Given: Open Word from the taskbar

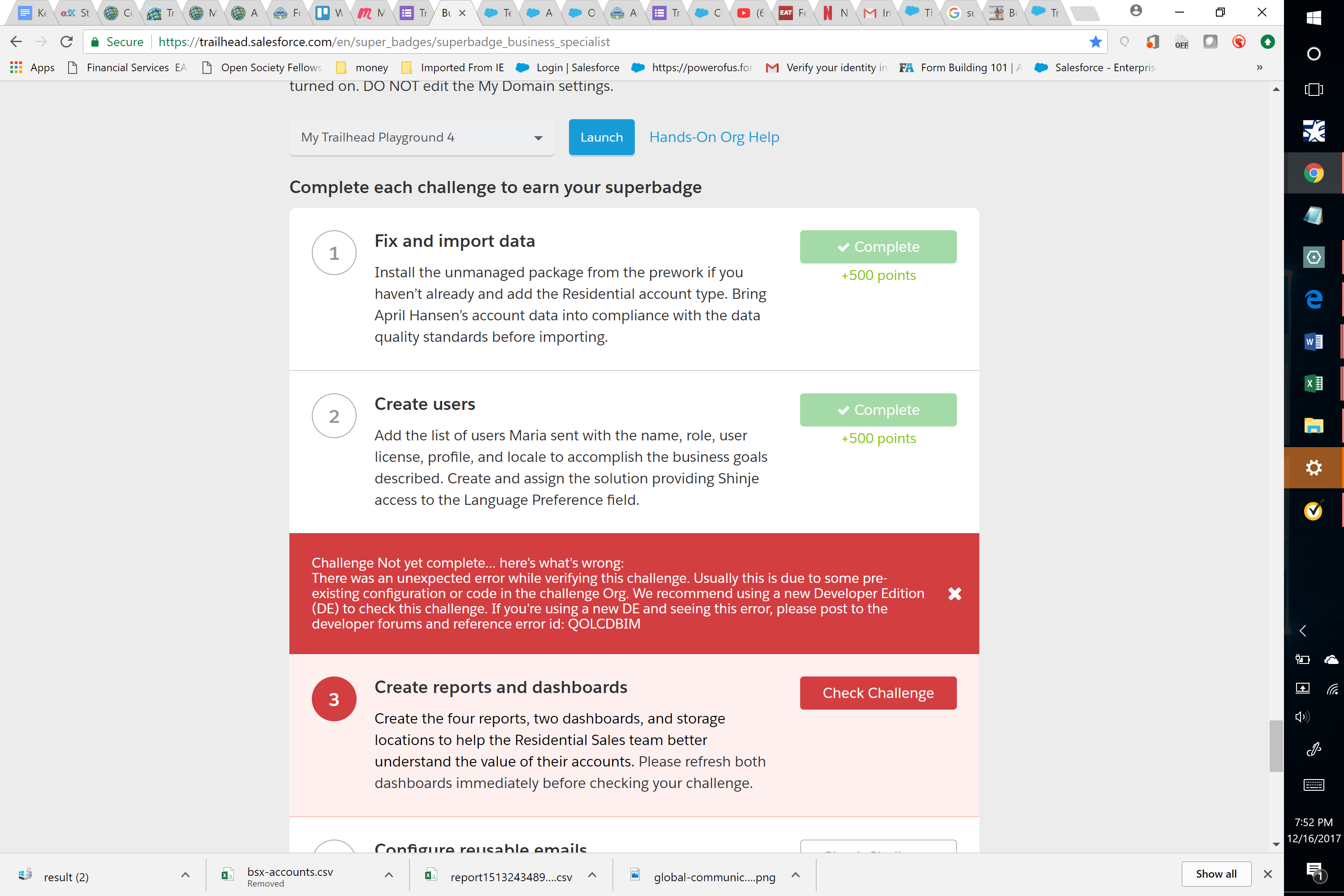Looking at the screenshot, I should tap(1313, 342).
